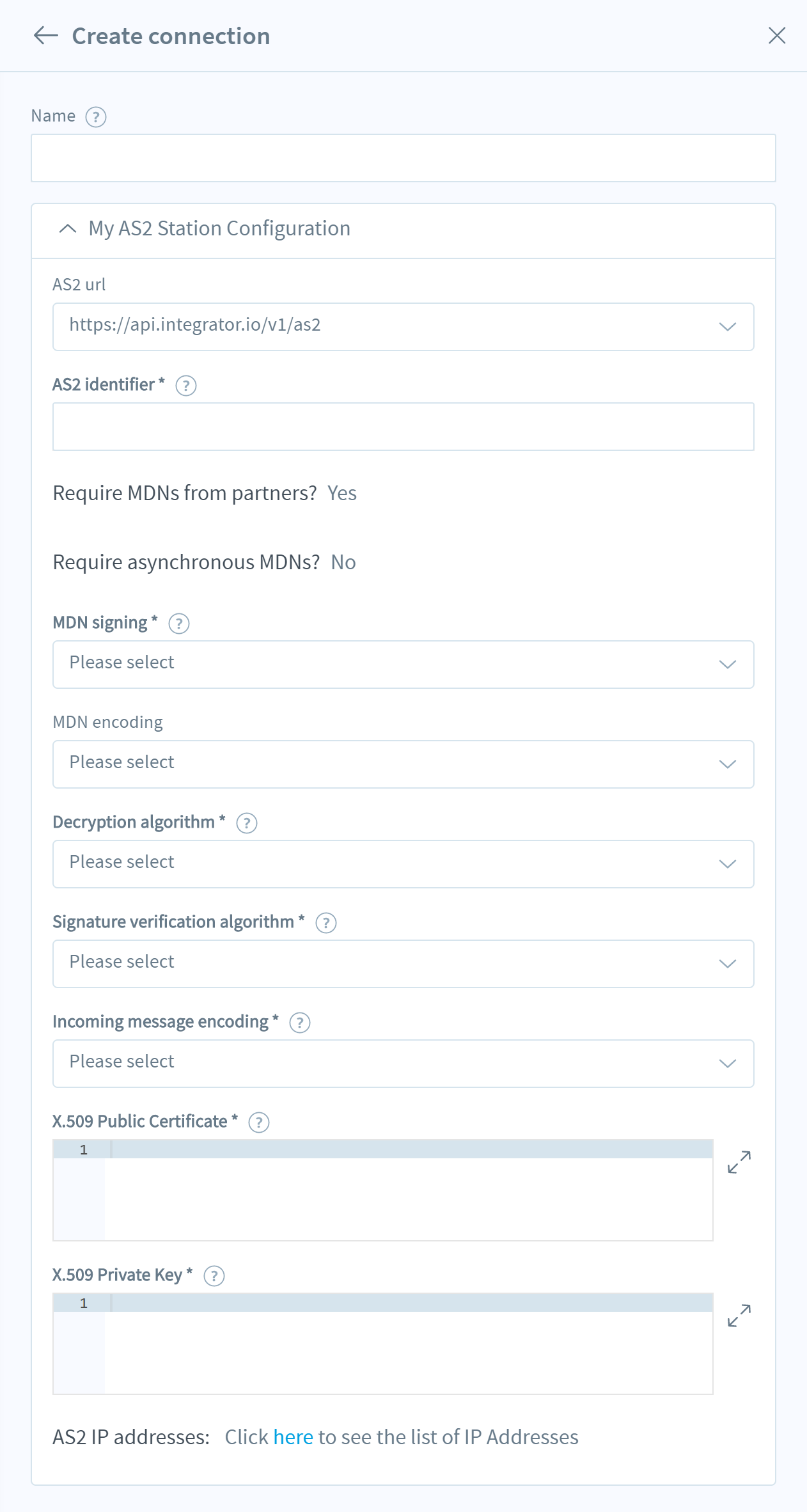View the X.509 Private Key help icon

[214, 1275]
